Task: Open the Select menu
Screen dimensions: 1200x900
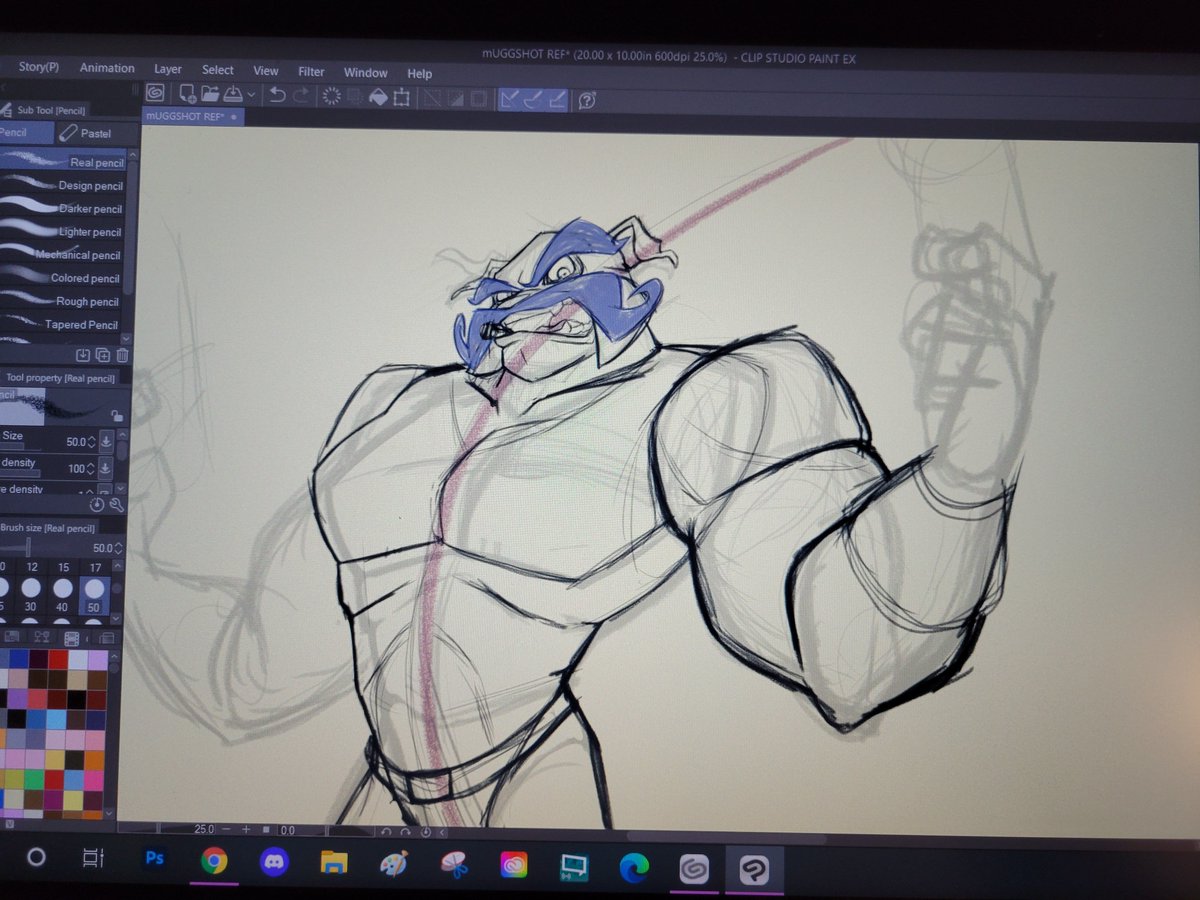Action: tap(218, 70)
